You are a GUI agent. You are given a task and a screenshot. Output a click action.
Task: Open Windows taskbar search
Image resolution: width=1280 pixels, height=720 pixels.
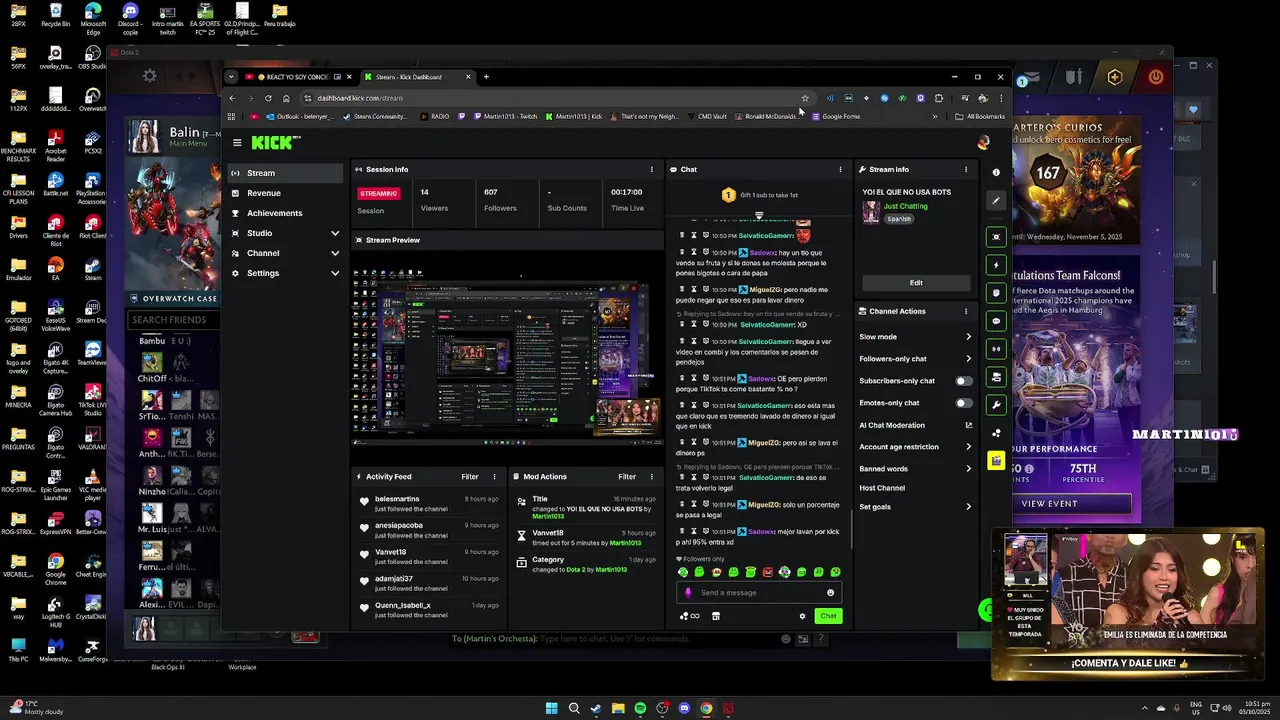coord(574,709)
